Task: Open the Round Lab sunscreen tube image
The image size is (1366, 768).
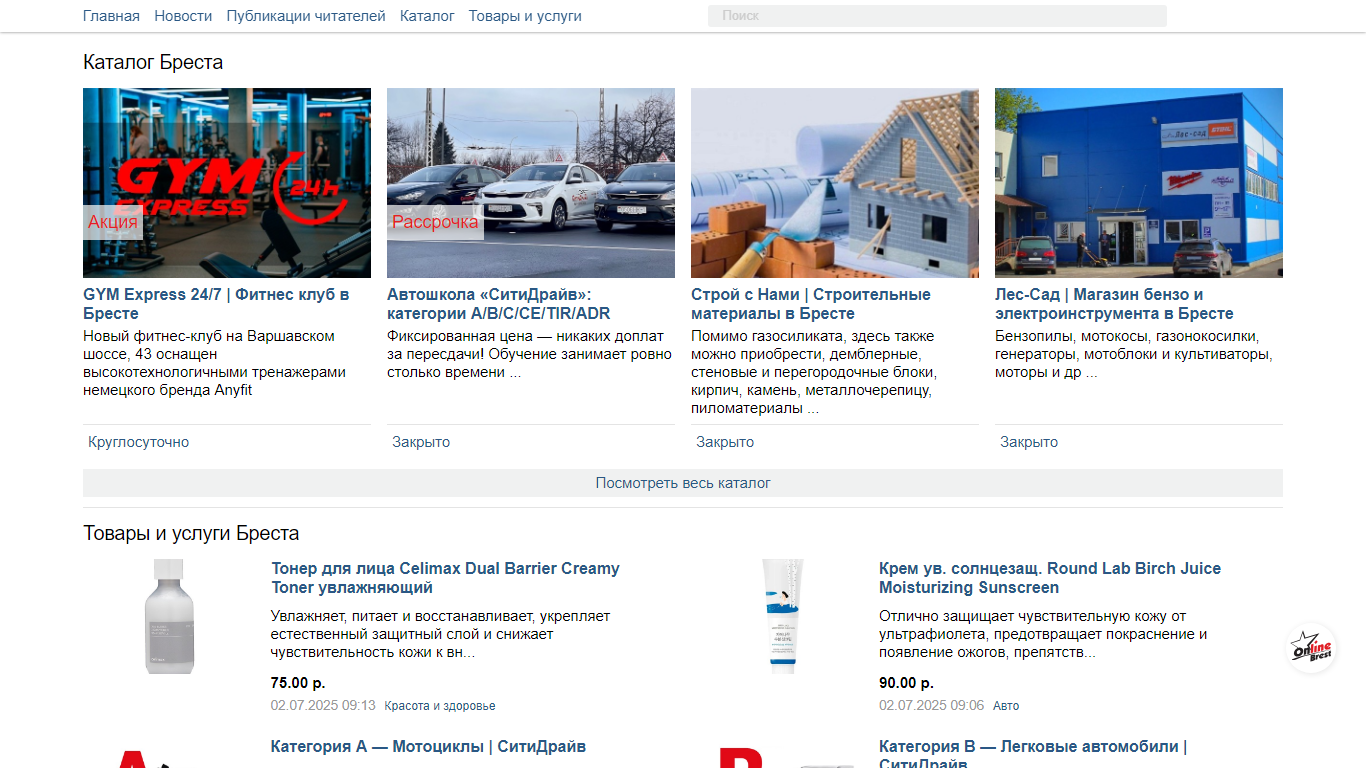Action: click(x=783, y=615)
